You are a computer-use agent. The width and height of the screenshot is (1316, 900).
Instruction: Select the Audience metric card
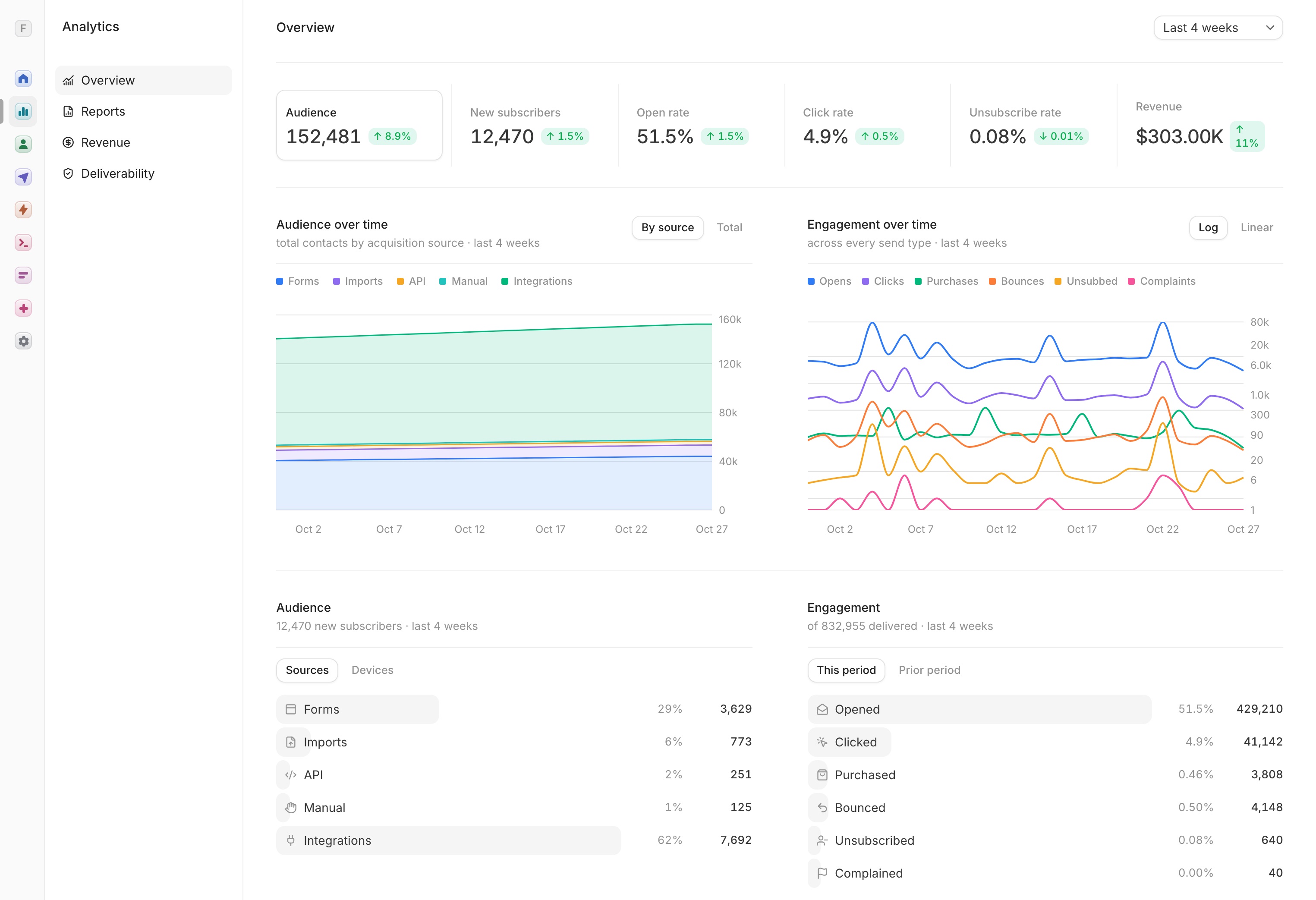coord(359,125)
